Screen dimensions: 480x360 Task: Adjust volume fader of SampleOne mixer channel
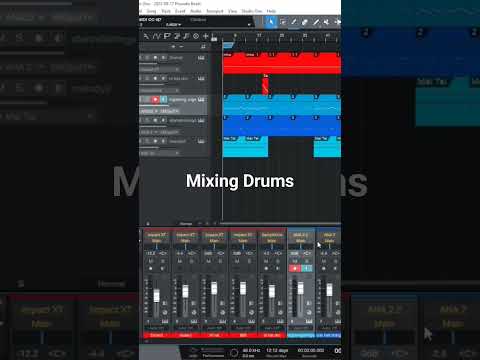pyautogui.click(x=272, y=291)
